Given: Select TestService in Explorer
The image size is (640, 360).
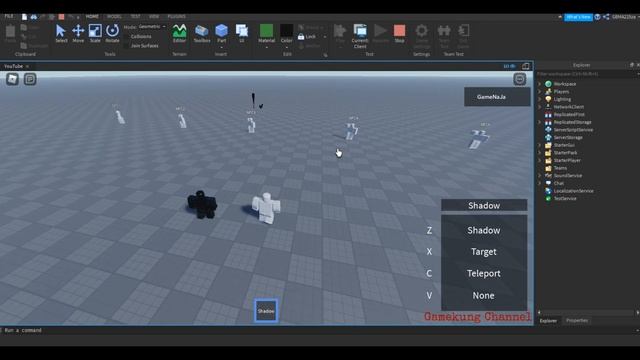Looking at the screenshot, I should coord(565,198).
